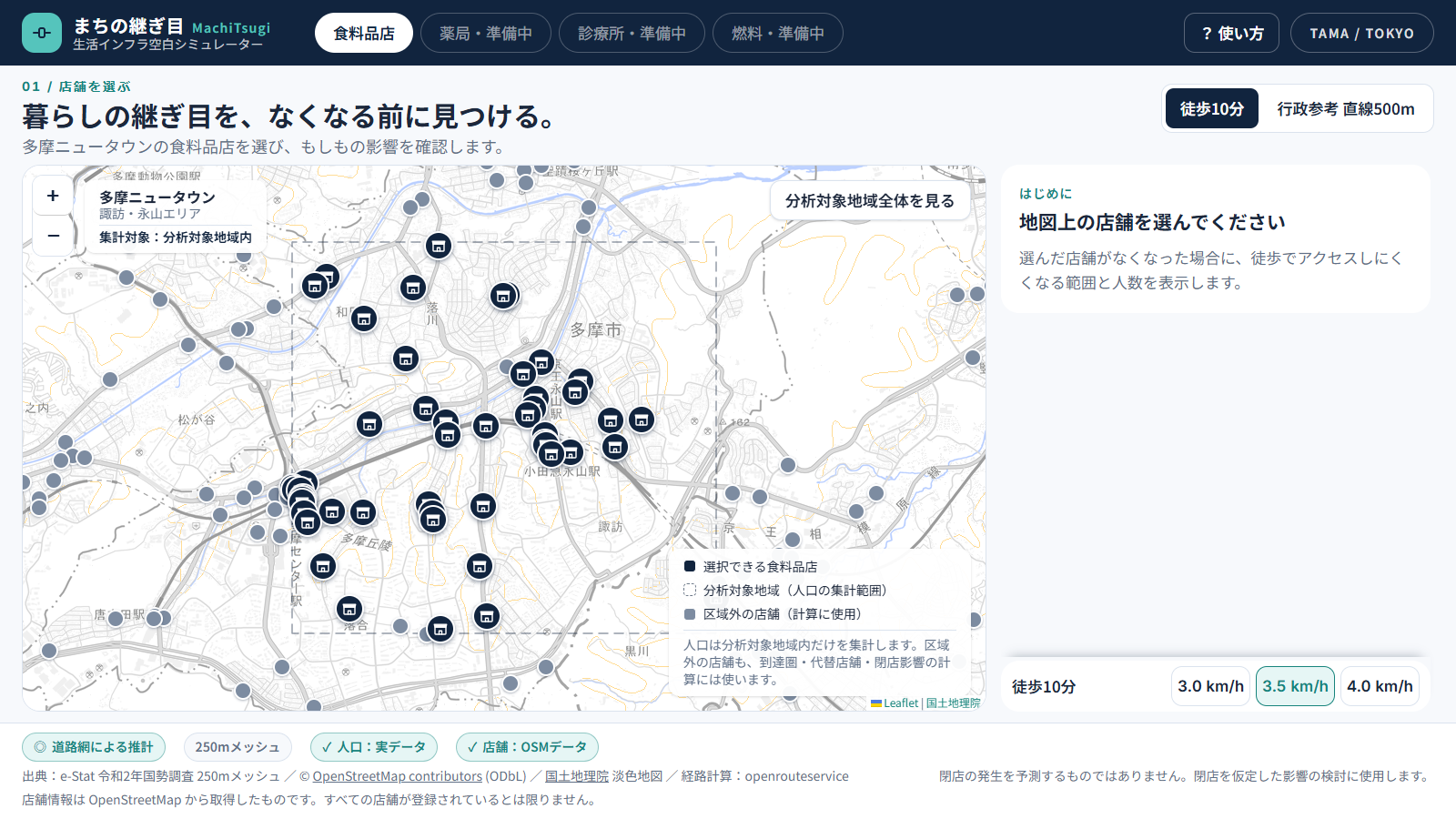Select the store marker east of 永山 at far right
The height and width of the screenshot is (819, 1456).
642,420
